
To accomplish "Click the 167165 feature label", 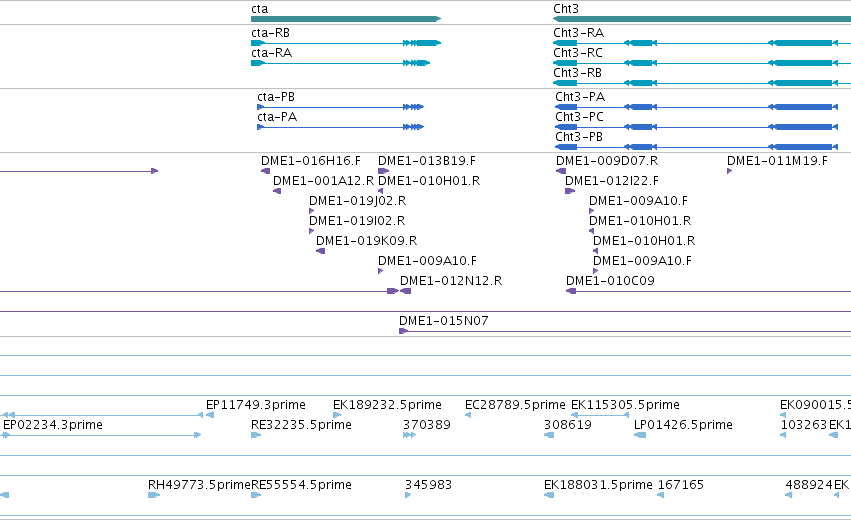I will (x=681, y=485).
